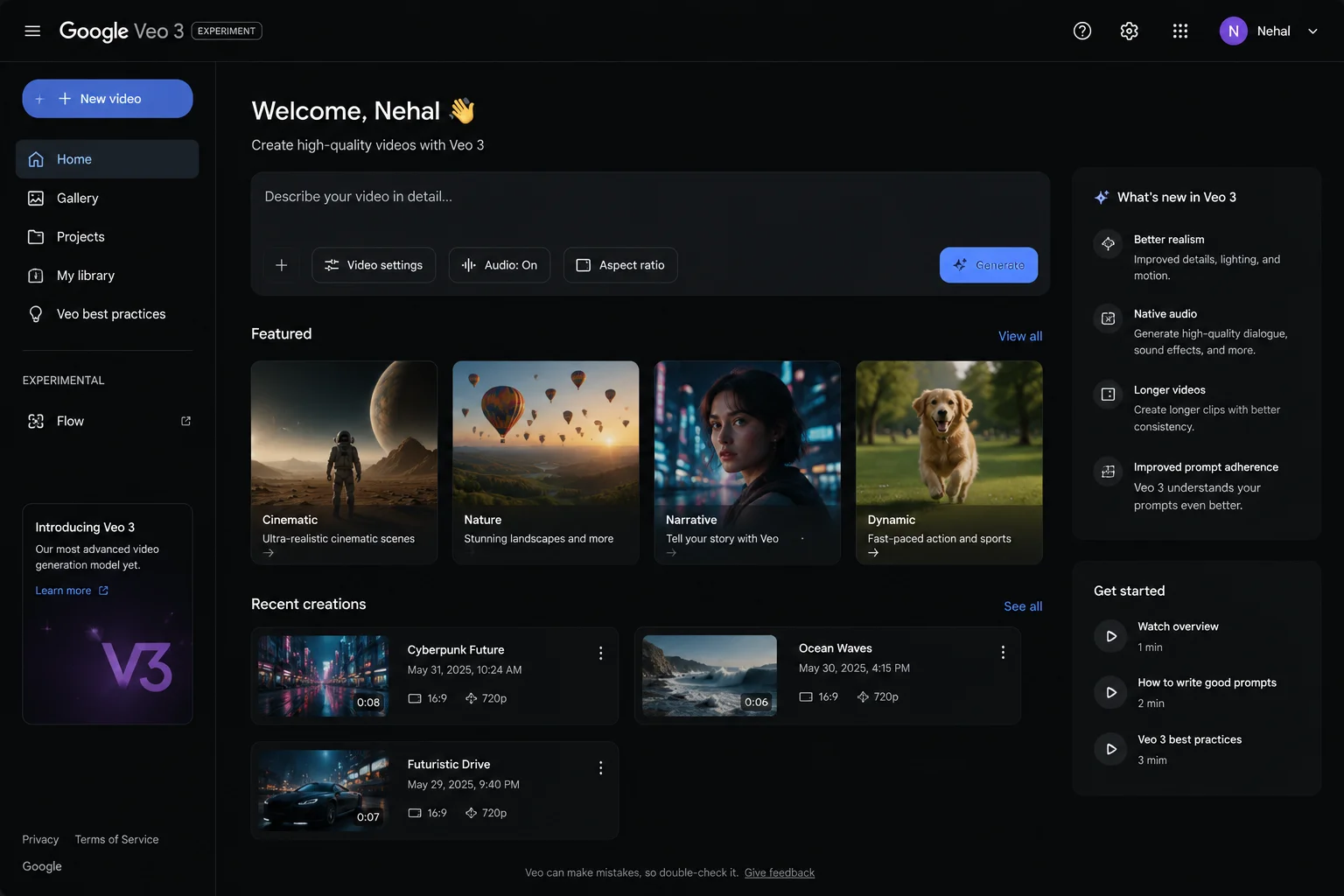Click the Native audio icon

1108,318
